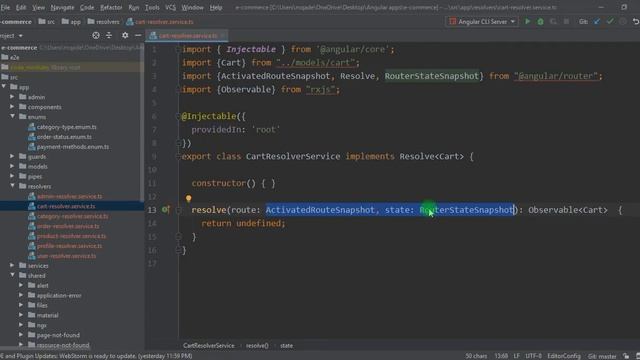Hide the Project tool window
The height and width of the screenshot is (360, 640).
(x=138, y=36)
